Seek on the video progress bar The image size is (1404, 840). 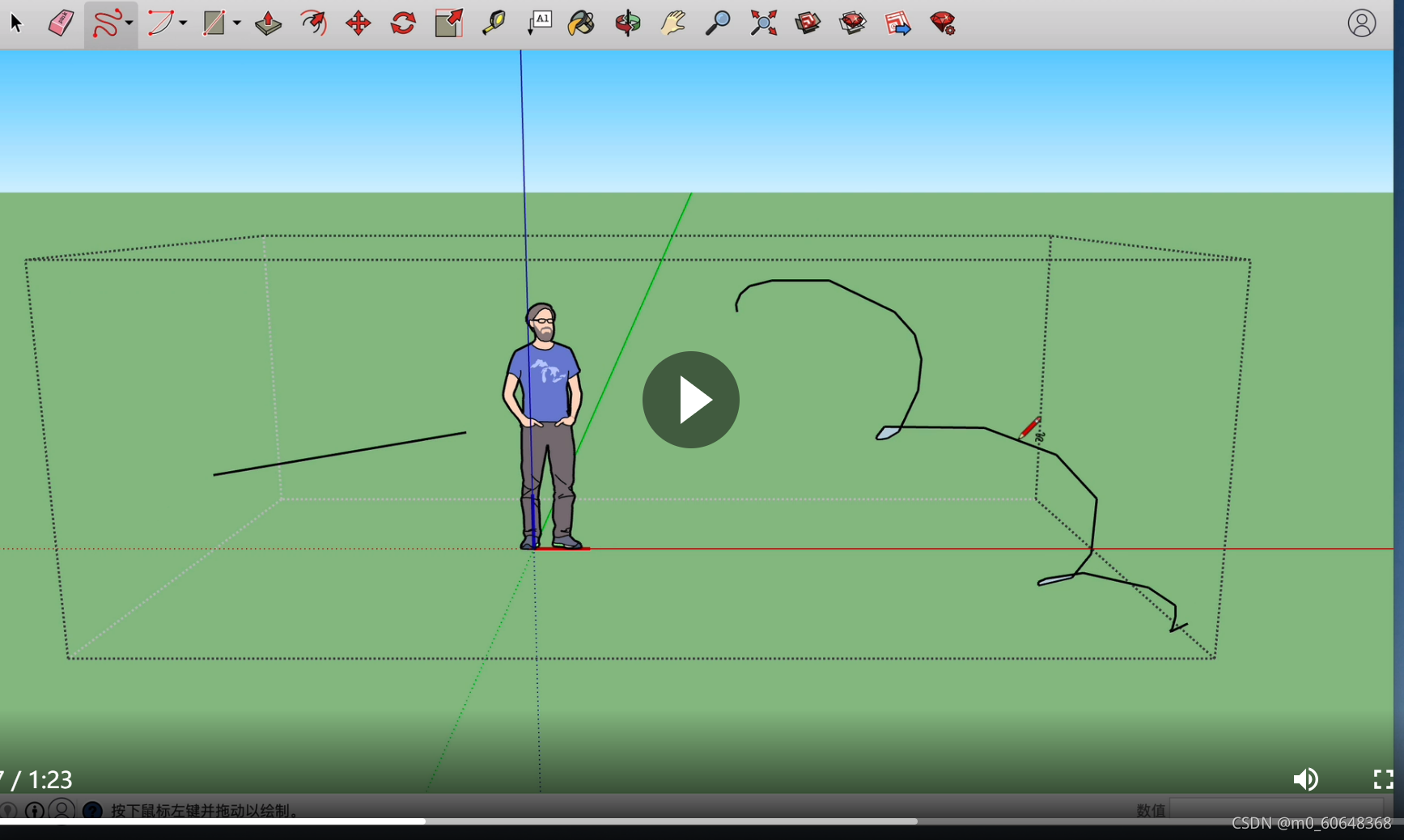[x=702, y=821]
